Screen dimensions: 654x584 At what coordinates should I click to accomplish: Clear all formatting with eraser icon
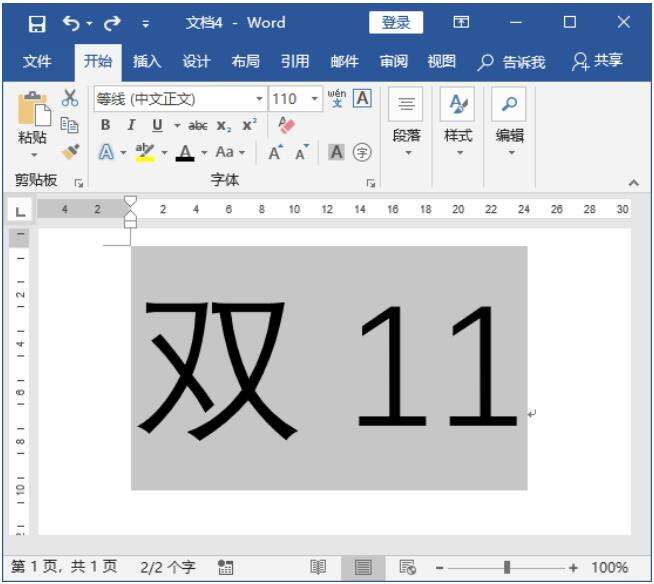(x=286, y=125)
